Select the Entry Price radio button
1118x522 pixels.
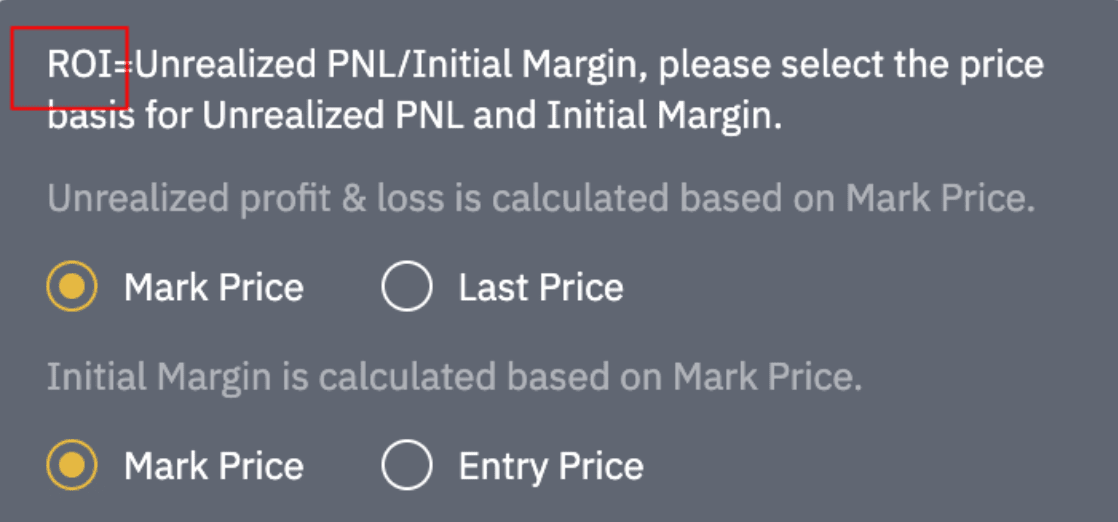click(x=407, y=466)
